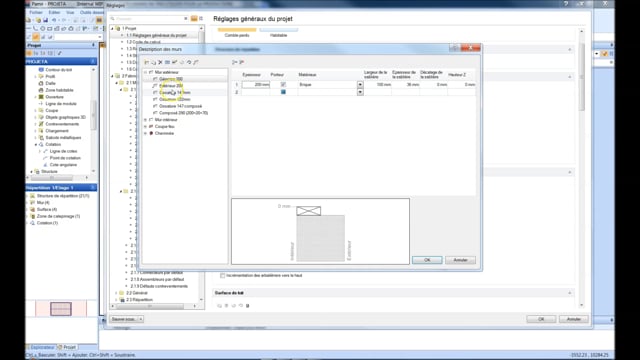This screenshot has height=360, width=640.
Task: Expand Mur intérieur tree node
Action: 145,120
